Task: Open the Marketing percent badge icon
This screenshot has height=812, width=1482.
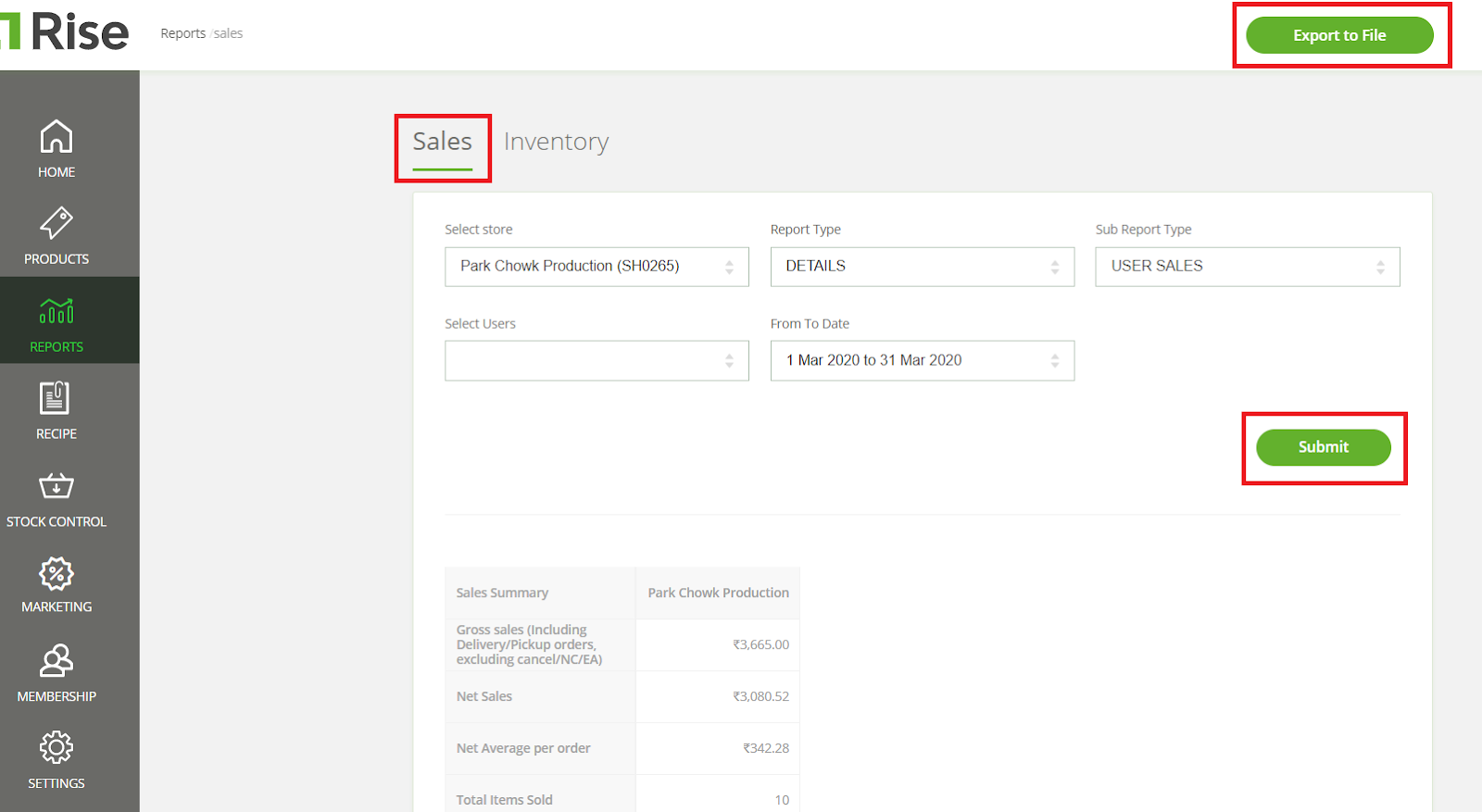Action: 57,573
